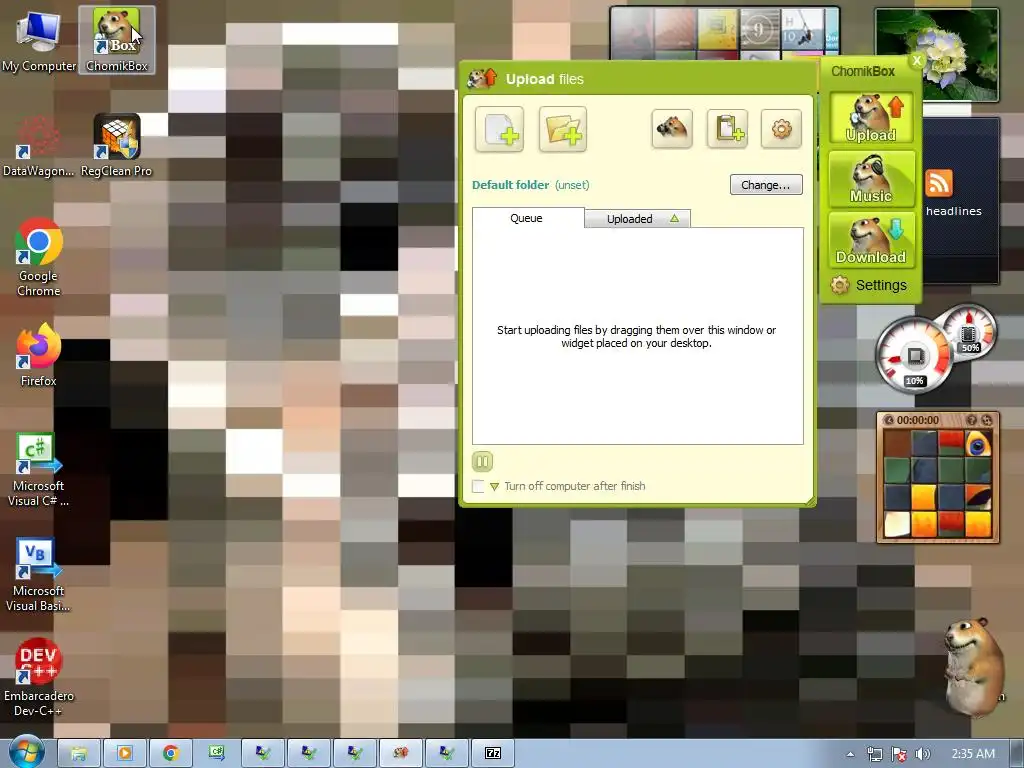The height and width of the screenshot is (768, 1024).
Task: Open Windows Media Player from the taskbar
Action: (124, 753)
